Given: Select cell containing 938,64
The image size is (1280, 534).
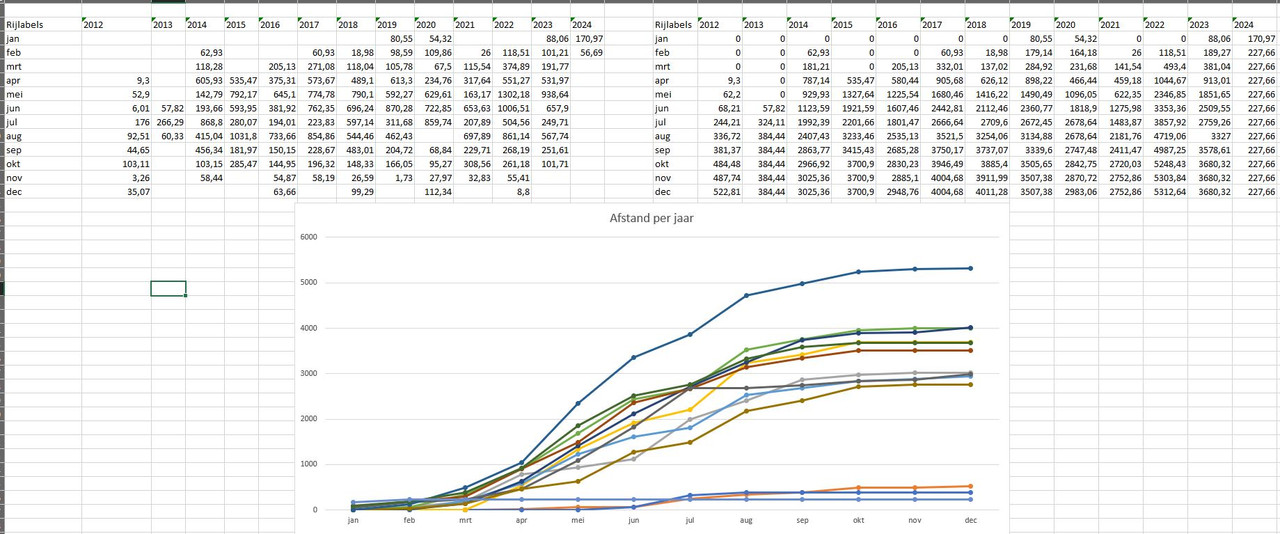Looking at the screenshot, I should point(550,94).
